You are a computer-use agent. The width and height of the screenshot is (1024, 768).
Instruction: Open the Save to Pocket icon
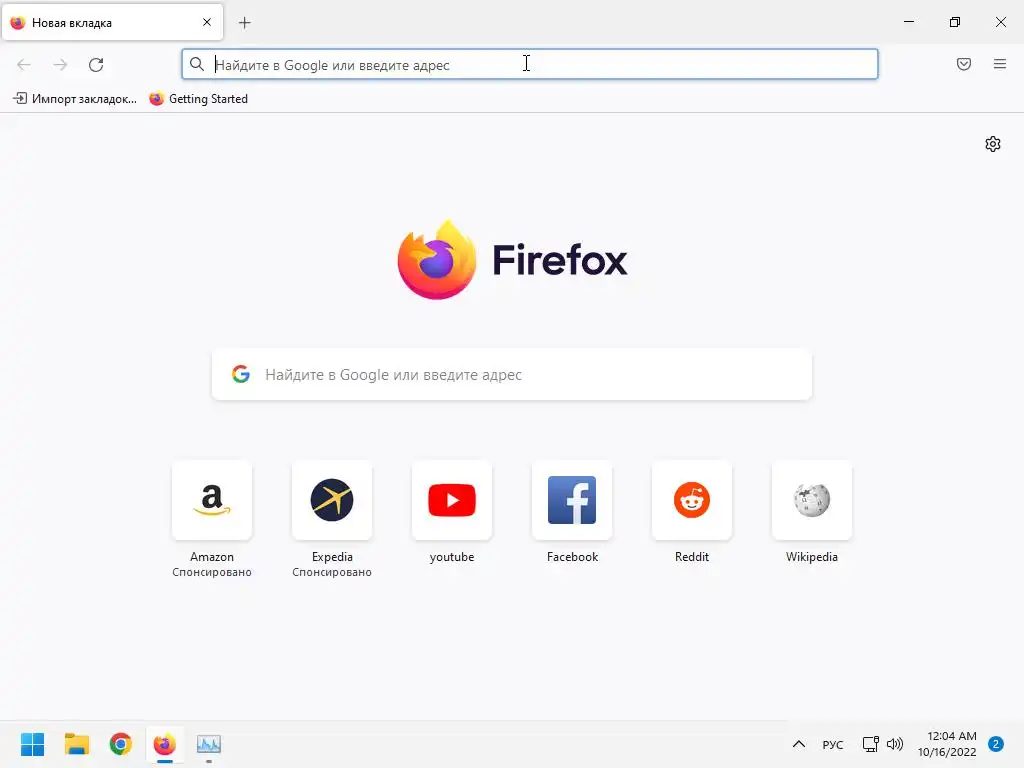[x=964, y=64]
